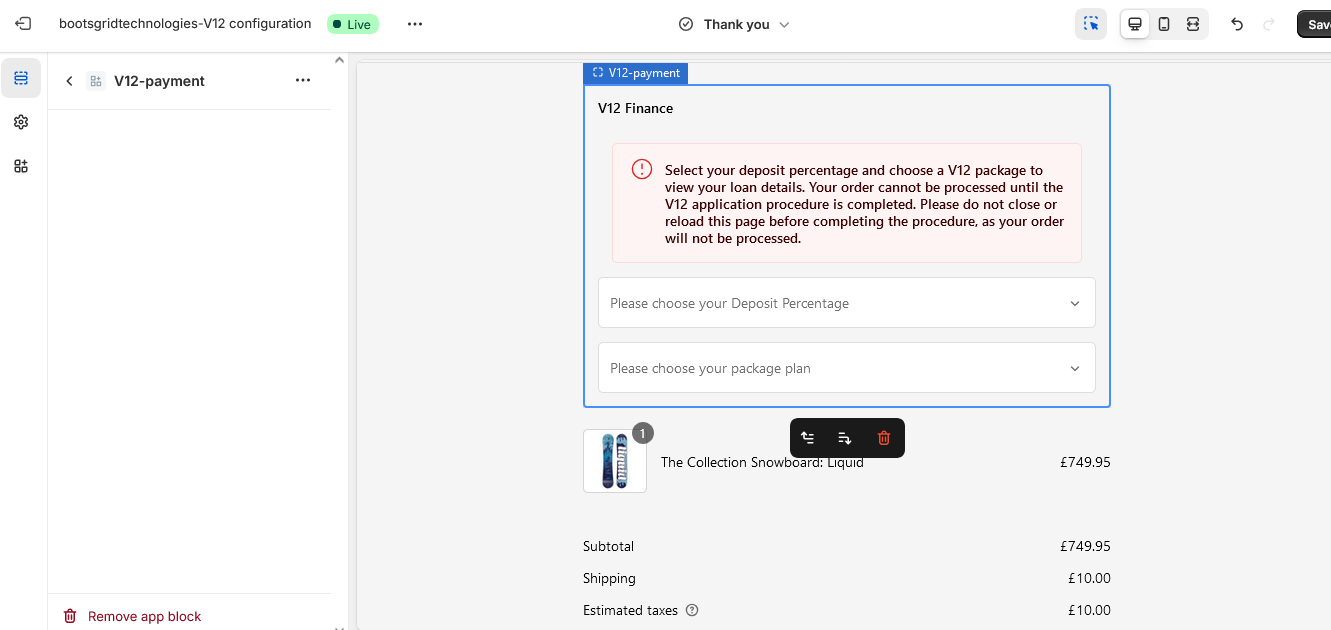1331x630 pixels.
Task: Click the sidebar scroll up arrow
Action: tap(339, 61)
